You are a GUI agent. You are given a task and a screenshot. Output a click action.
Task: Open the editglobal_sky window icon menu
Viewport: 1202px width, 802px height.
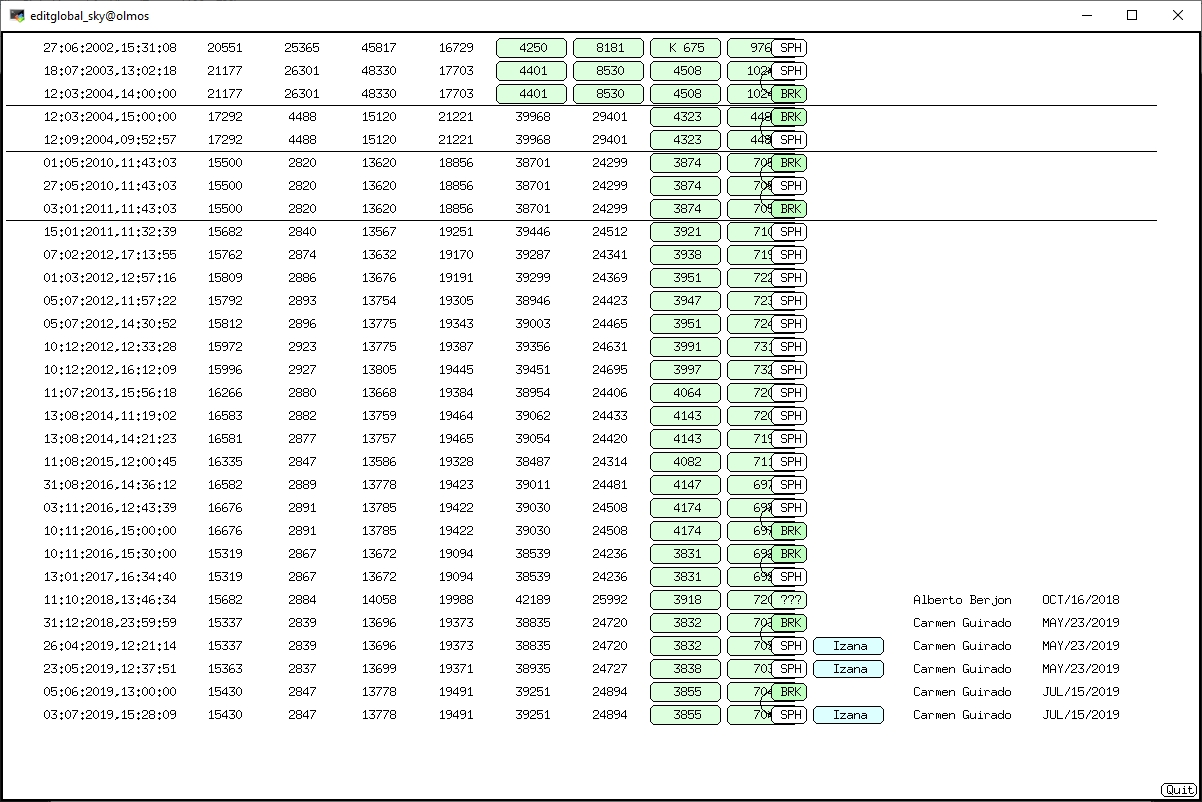click(x=17, y=16)
